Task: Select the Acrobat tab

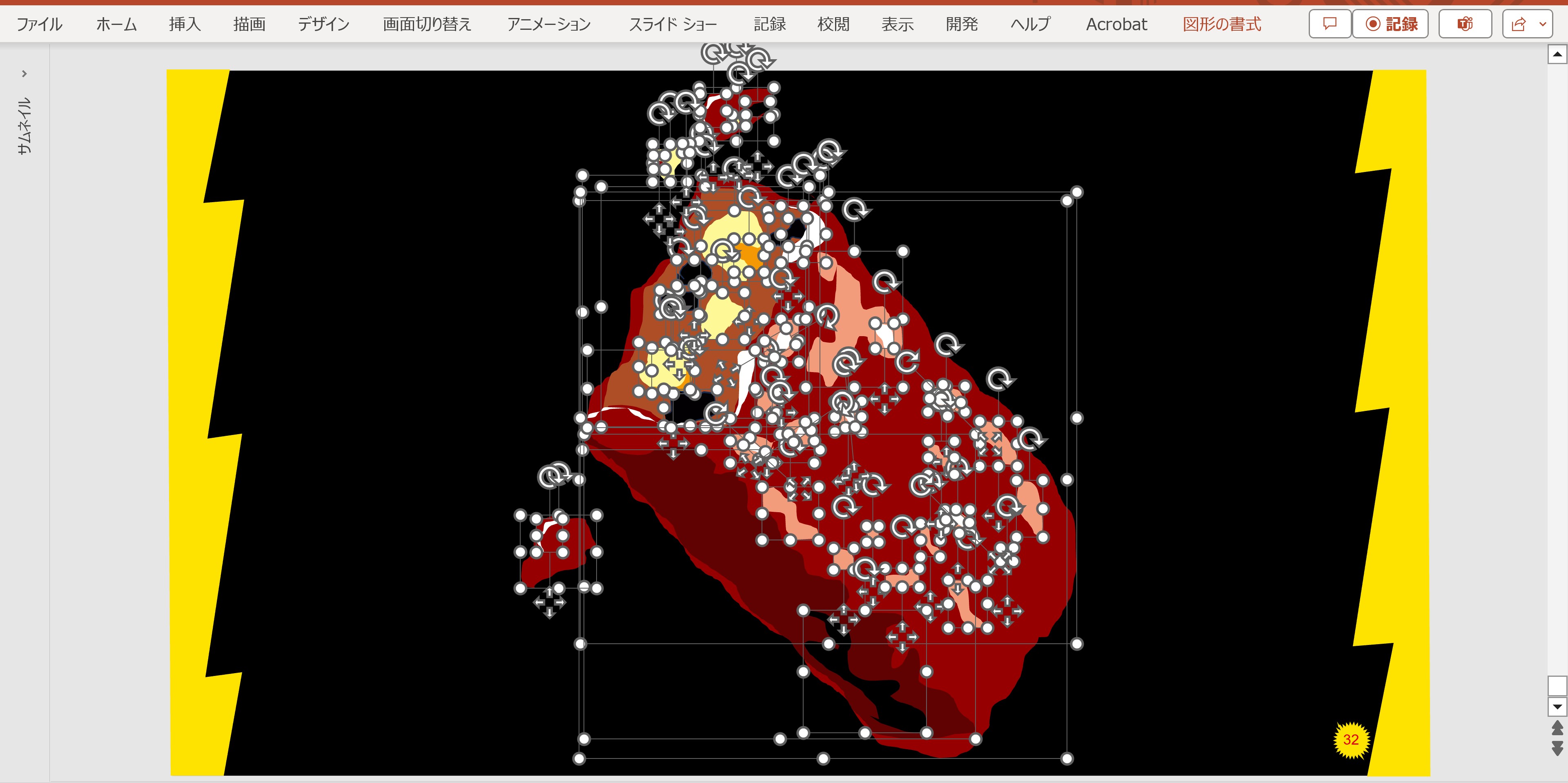Action: click(1116, 25)
